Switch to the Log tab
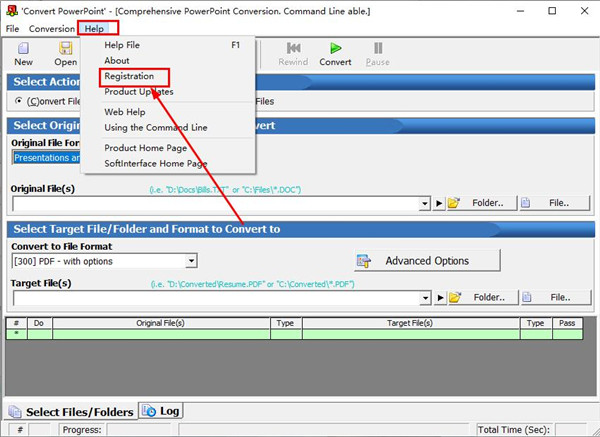Image resolution: width=600 pixels, height=437 pixels. tap(161, 411)
